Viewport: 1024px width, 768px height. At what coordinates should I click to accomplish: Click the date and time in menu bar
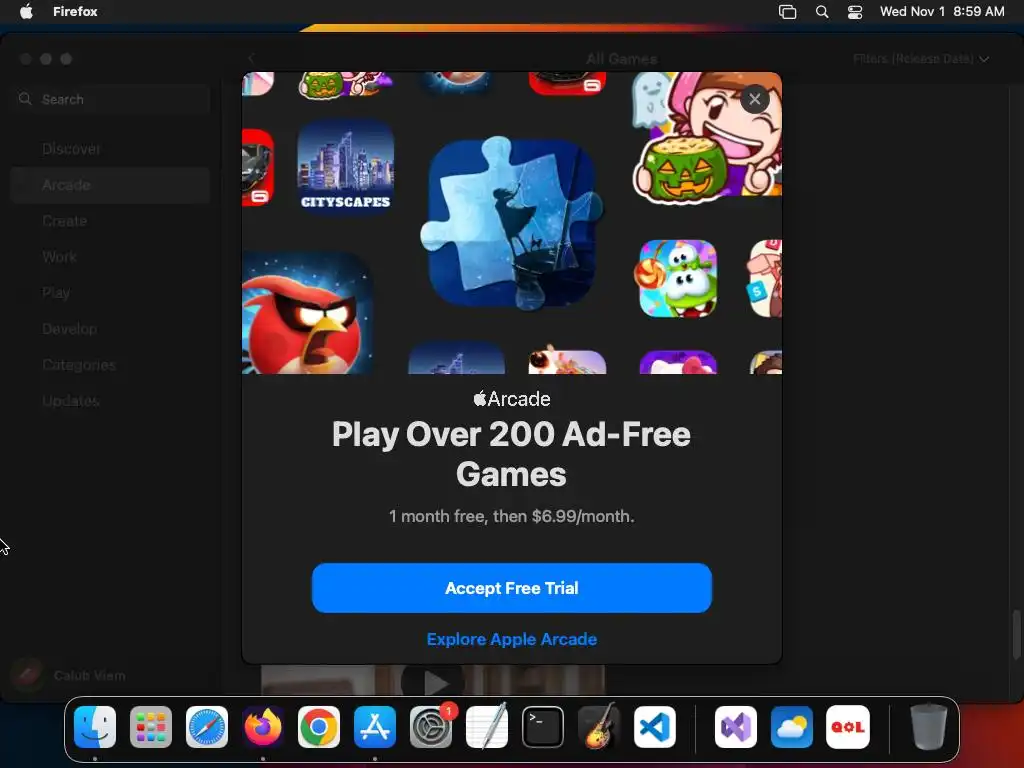tap(942, 11)
